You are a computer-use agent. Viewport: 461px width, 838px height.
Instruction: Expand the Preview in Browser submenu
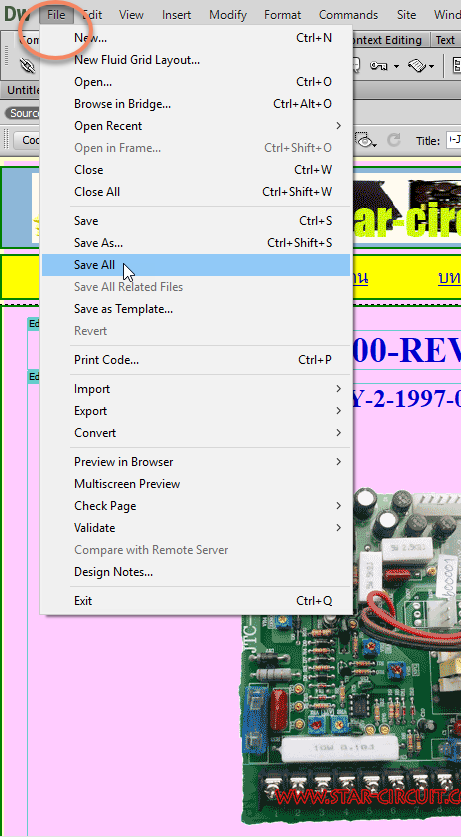[x=196, y=462]
